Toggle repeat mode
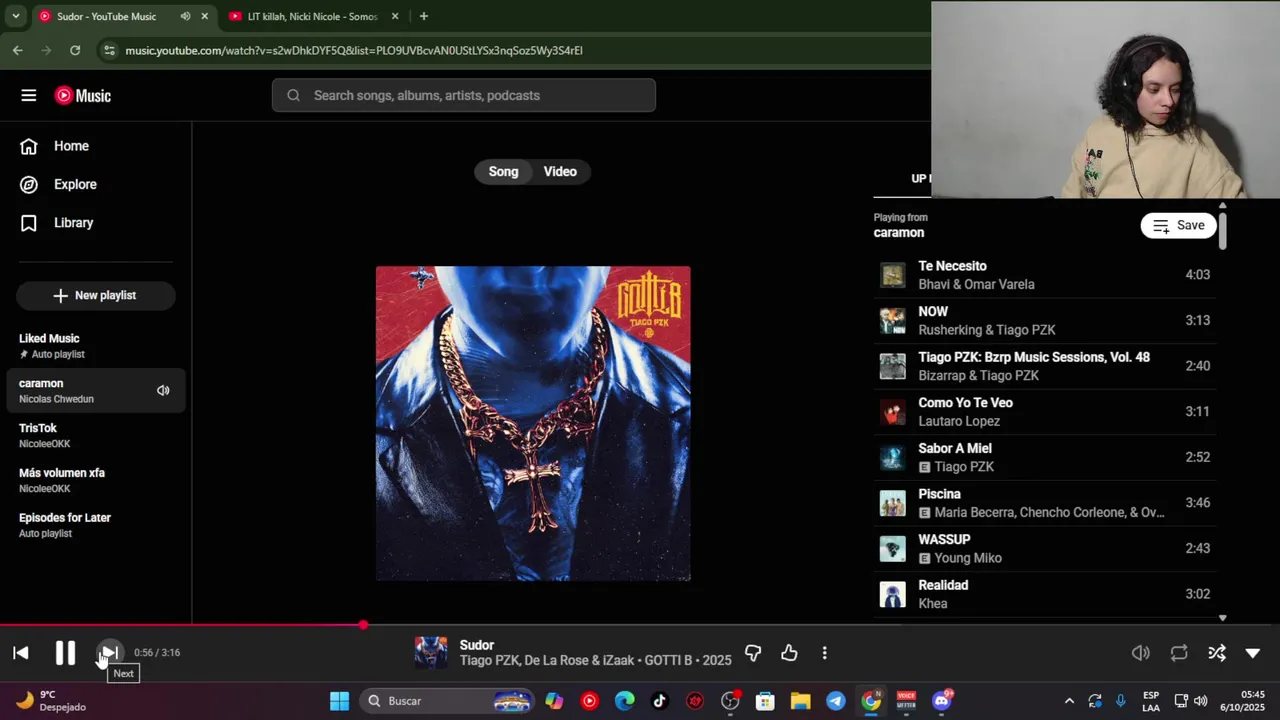The width and height of the screenshot is (1280, 720). pos(1179,653)
